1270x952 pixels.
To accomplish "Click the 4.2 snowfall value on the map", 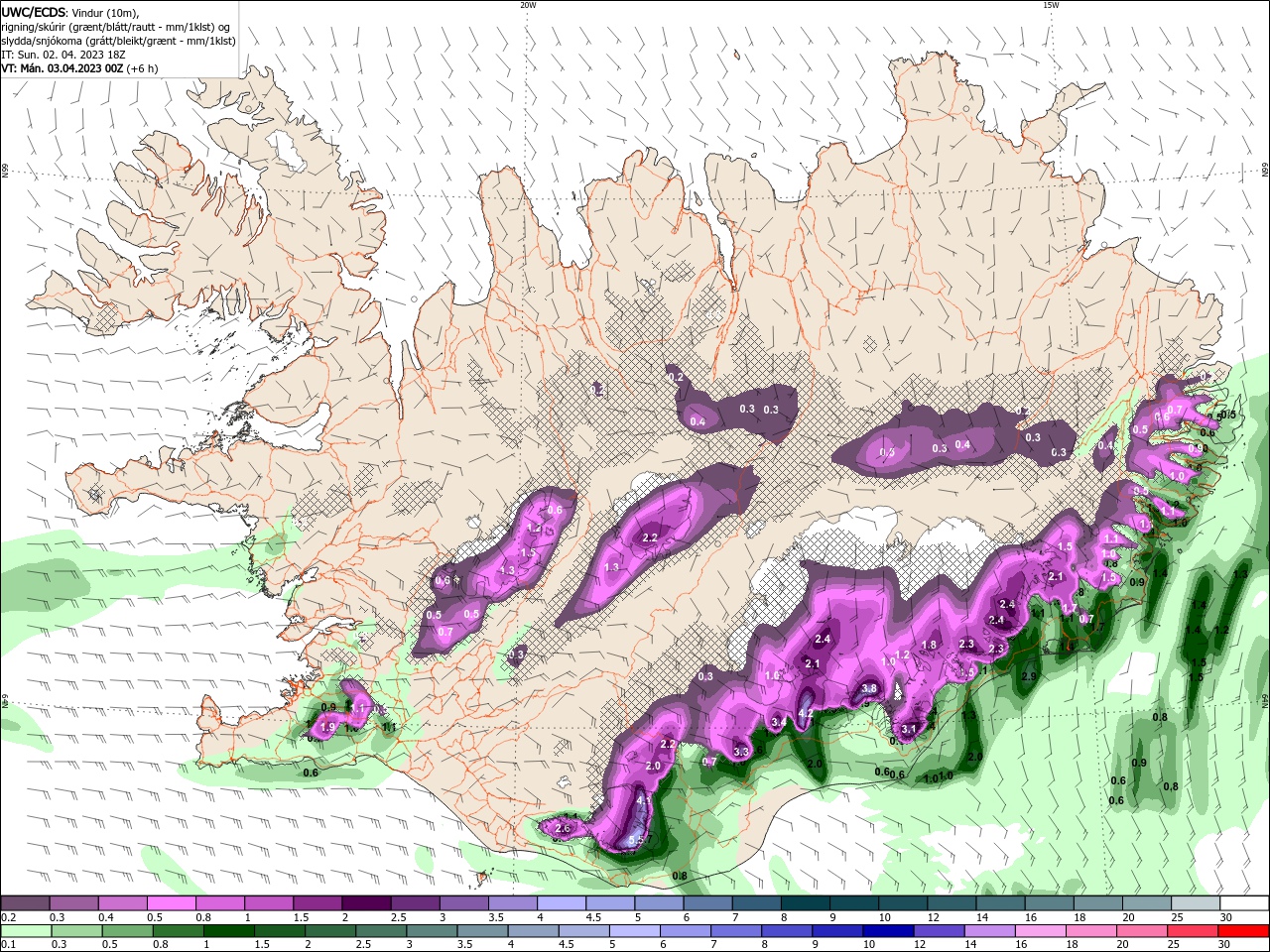I will coord(807,713).
